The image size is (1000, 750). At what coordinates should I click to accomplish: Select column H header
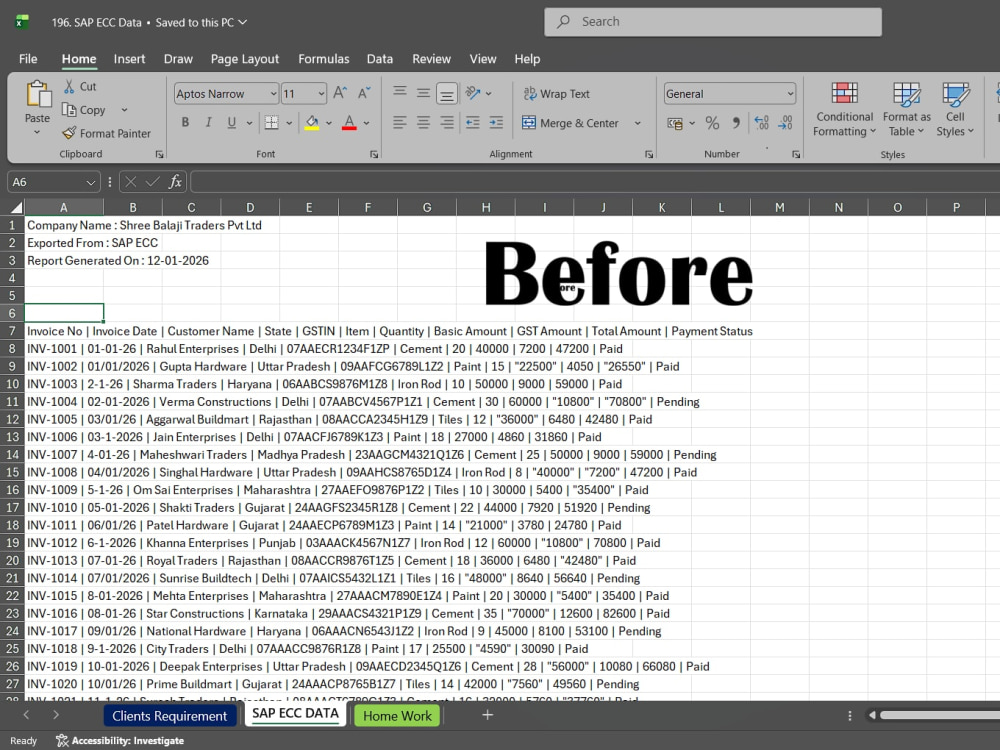point(486,207)
